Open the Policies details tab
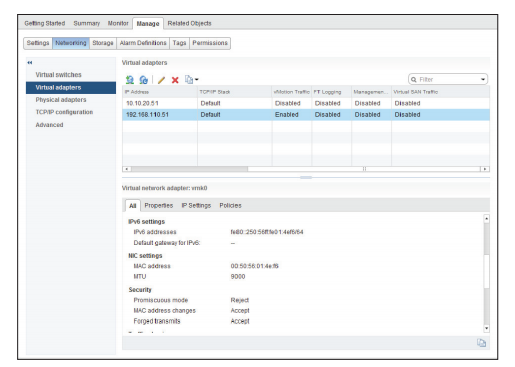The height and width of the screenshot is (367, 515). (230, 206)
